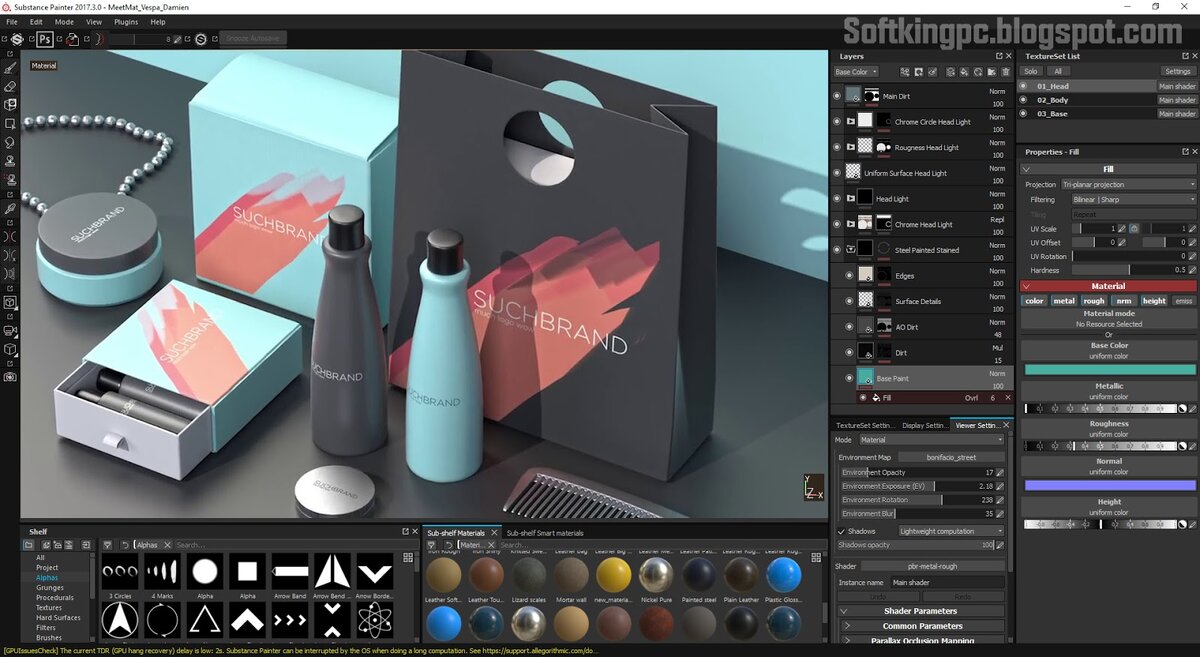
Task: Click the teal Base Color swatch
Action: [x=1108, y=369]
